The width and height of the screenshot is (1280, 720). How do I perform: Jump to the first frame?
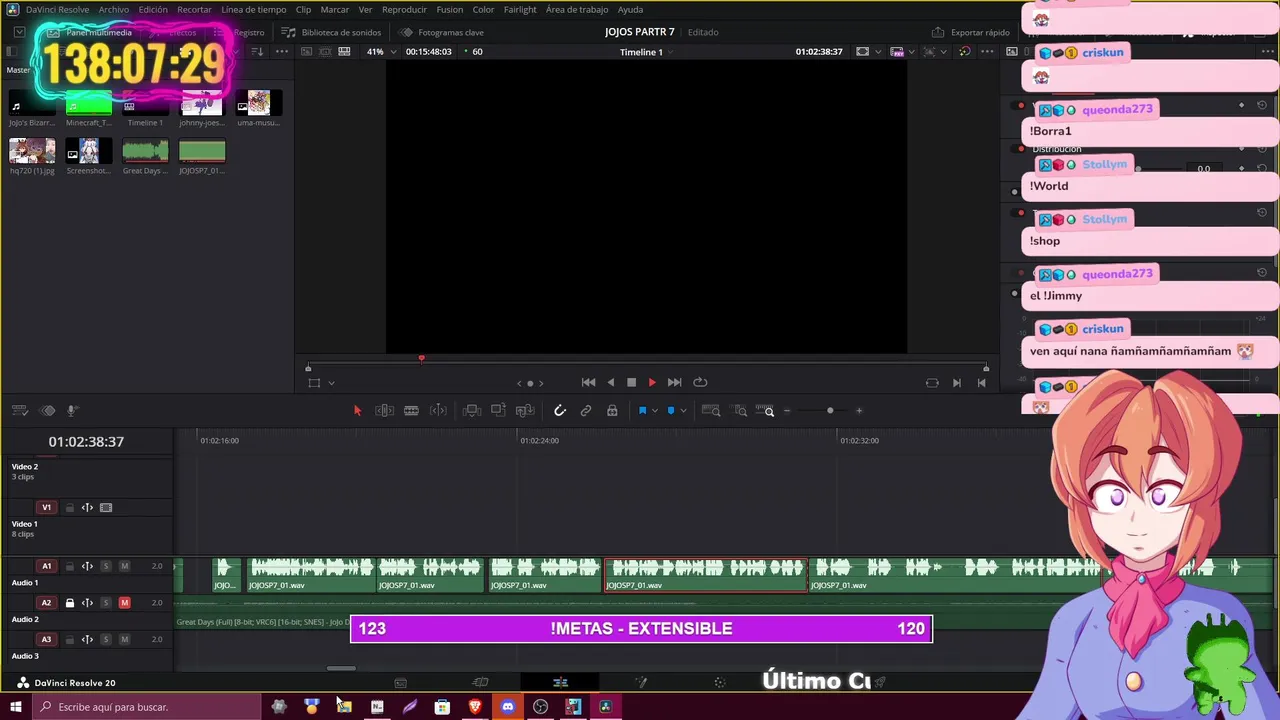tap(588, 382)
